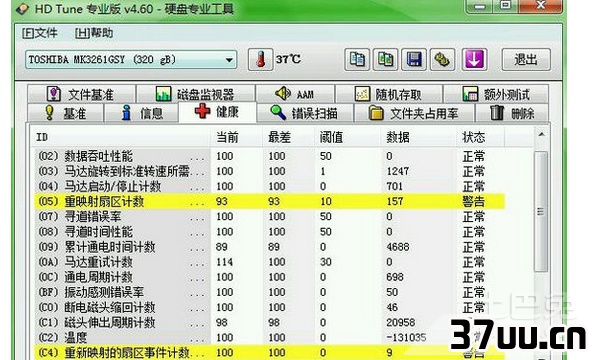Open options via tools icon
The width and height of the screenshot is (599, 360).
pos(442,60)
